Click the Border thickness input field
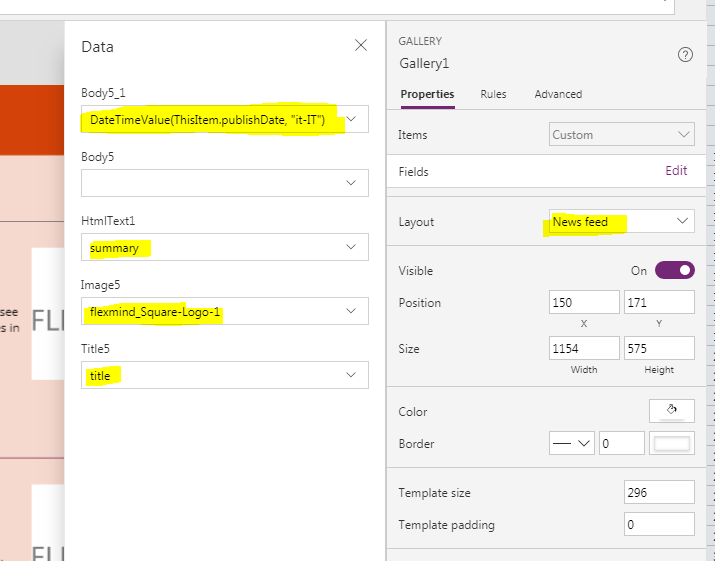The image size is (715, 561). coord(622,443)
